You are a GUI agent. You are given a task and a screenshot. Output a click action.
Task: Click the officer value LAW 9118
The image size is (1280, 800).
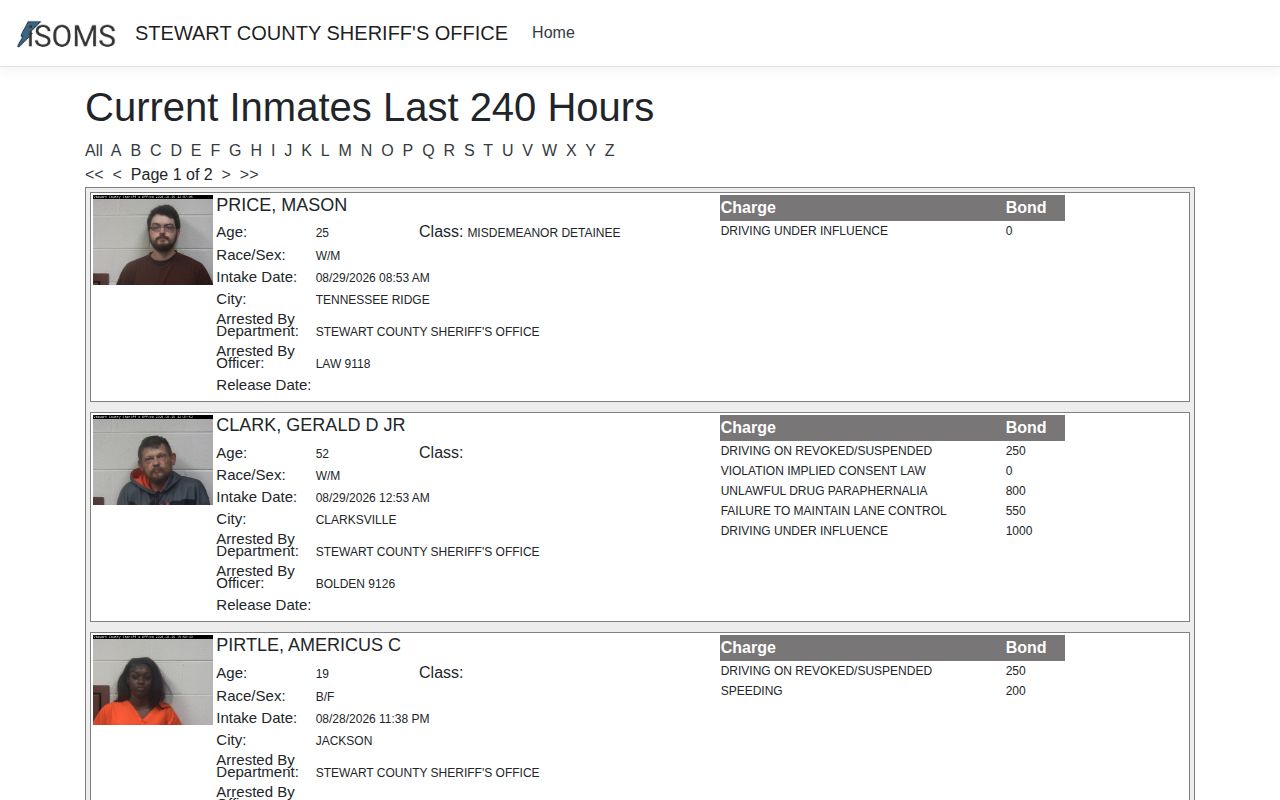[343, 364]
